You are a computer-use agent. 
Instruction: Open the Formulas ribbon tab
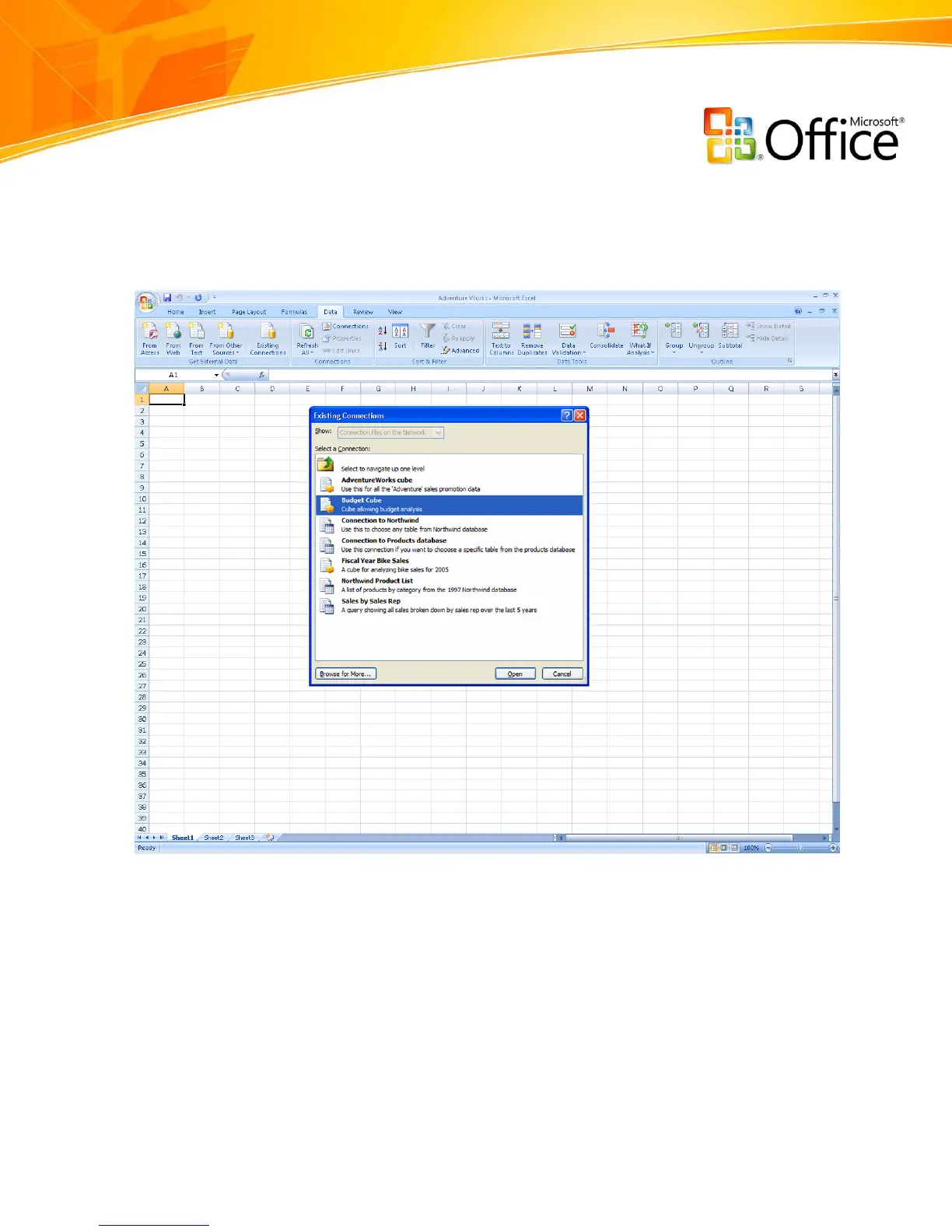coord(294,312)
